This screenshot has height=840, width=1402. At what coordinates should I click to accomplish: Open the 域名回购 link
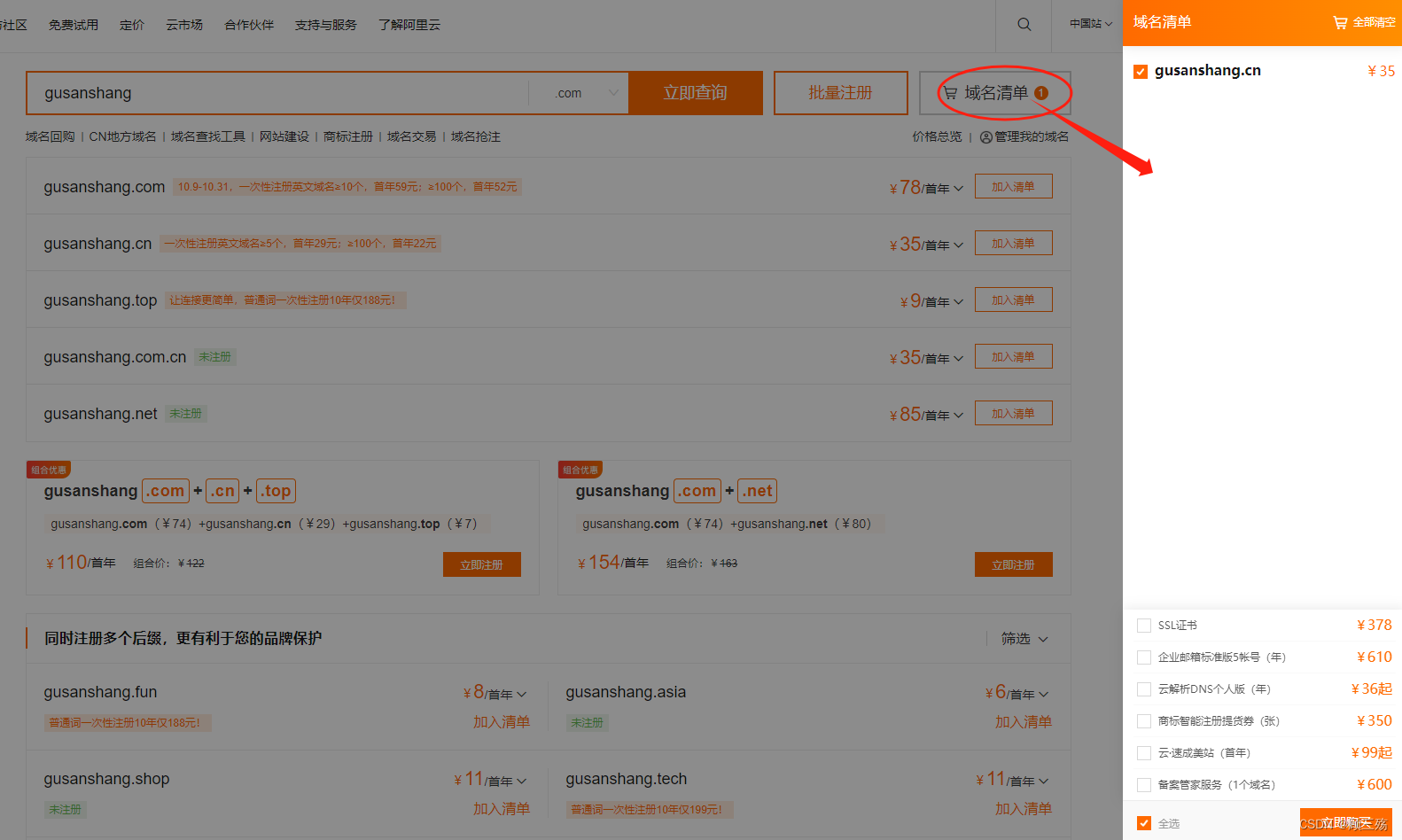pyautogui.click(x=51, y=136)
